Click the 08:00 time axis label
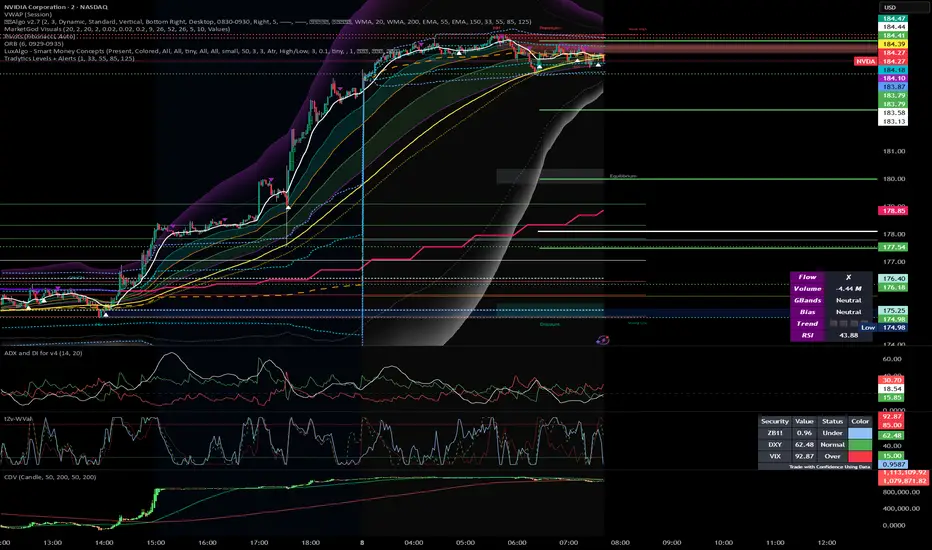Image resolution: width=932 pixels, height=550 pixels. (620, 542)
